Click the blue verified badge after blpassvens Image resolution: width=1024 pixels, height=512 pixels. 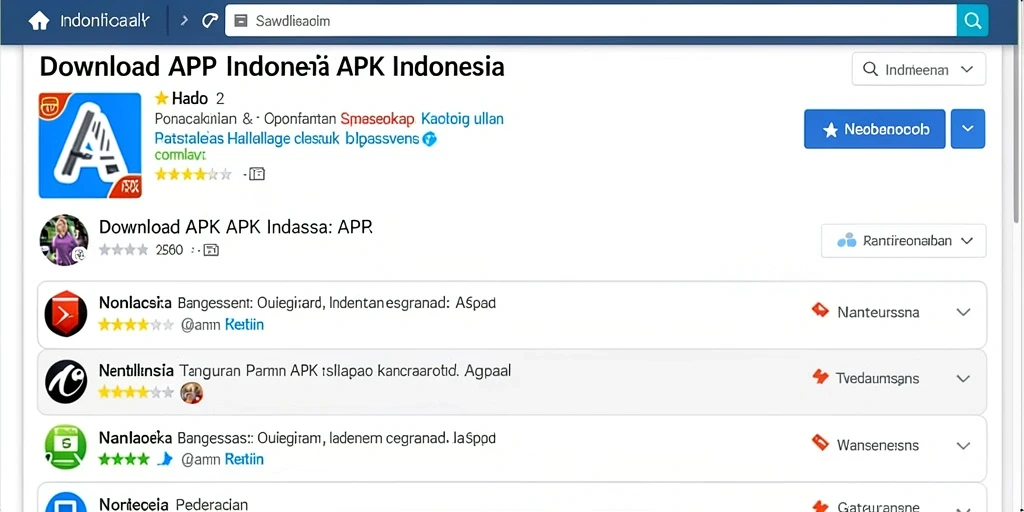click(x=429, y=139)
